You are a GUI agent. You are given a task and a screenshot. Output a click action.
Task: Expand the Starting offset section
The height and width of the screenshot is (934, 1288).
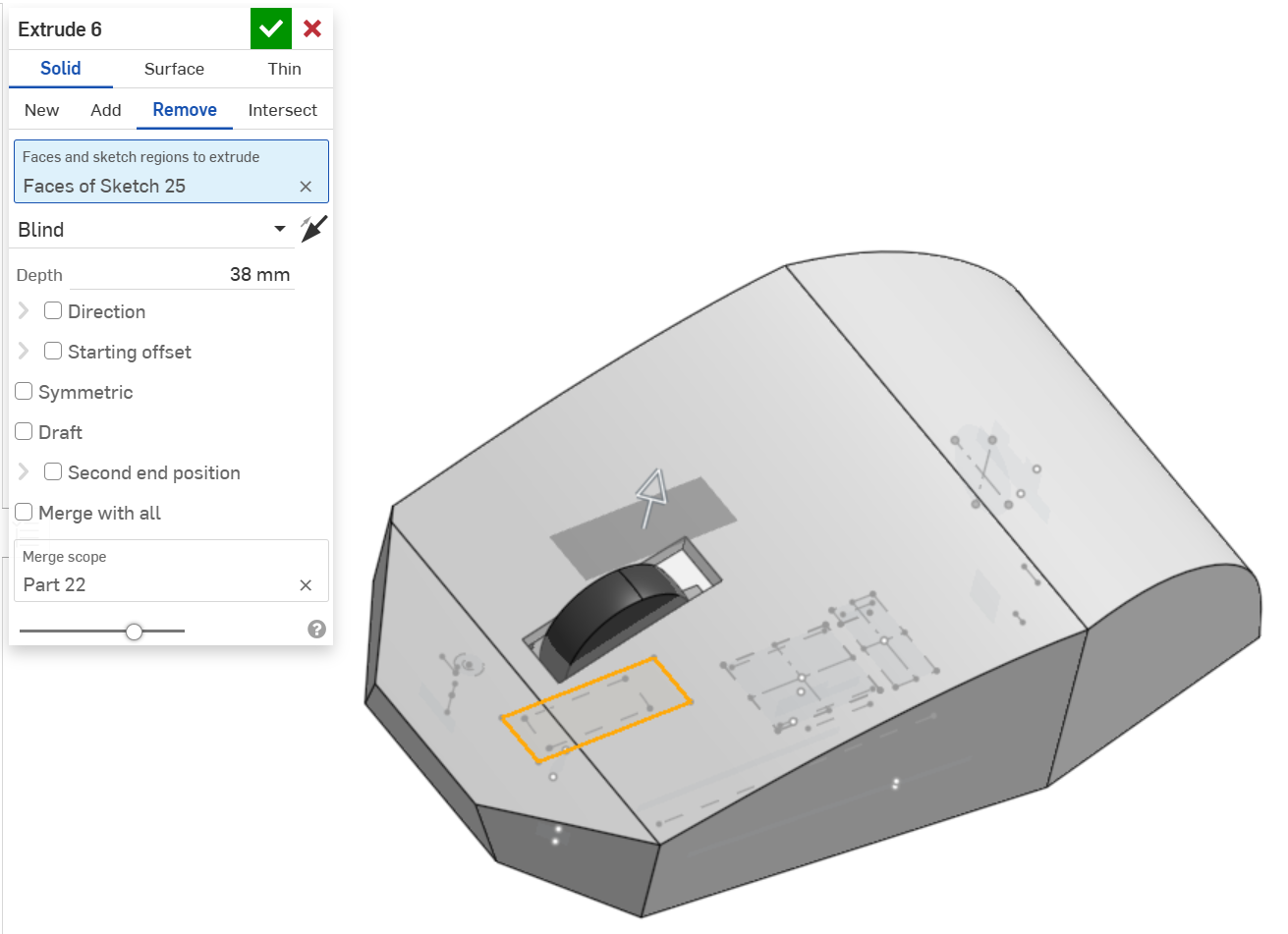[24, 352]
